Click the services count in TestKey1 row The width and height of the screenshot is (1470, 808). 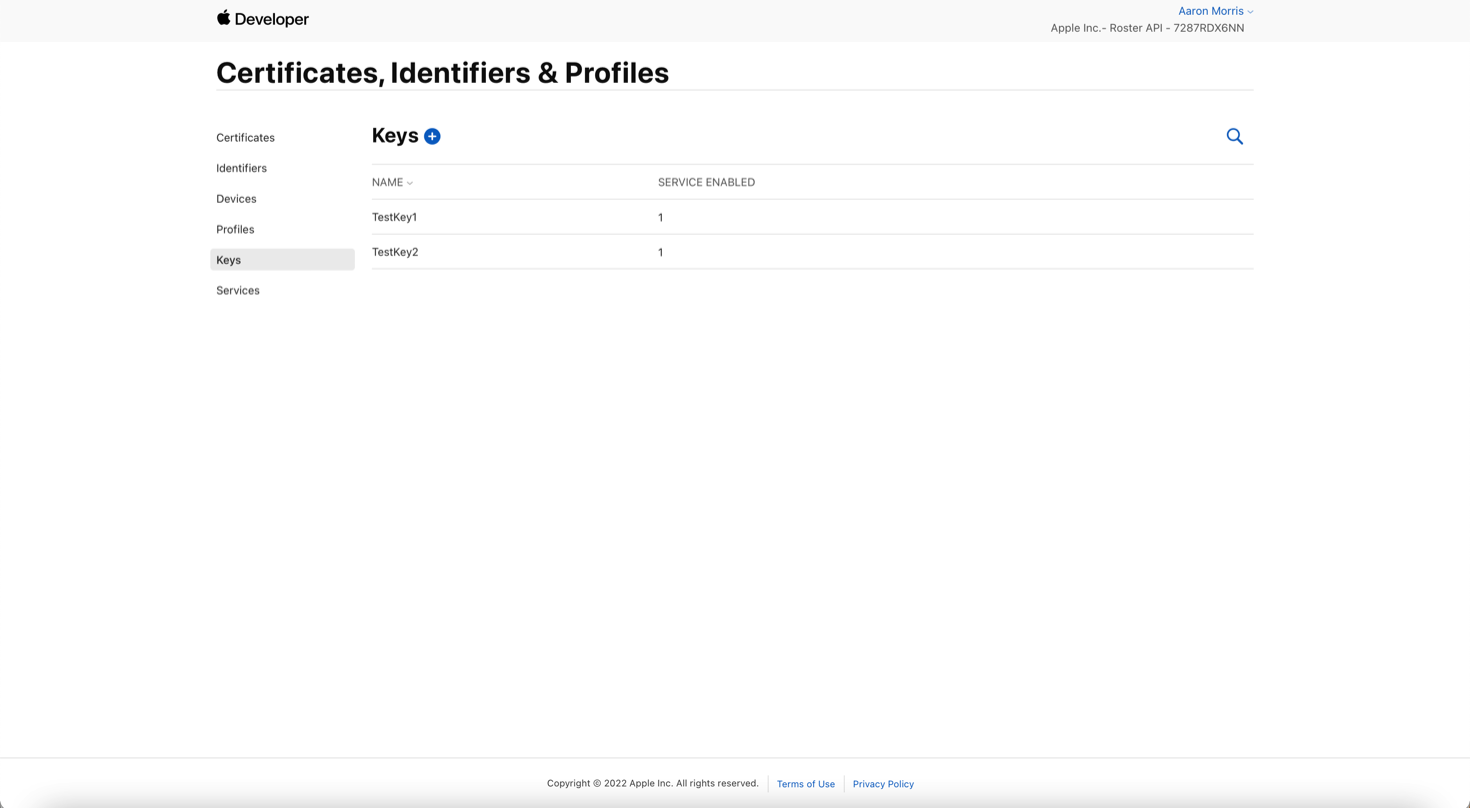[660, 217]
